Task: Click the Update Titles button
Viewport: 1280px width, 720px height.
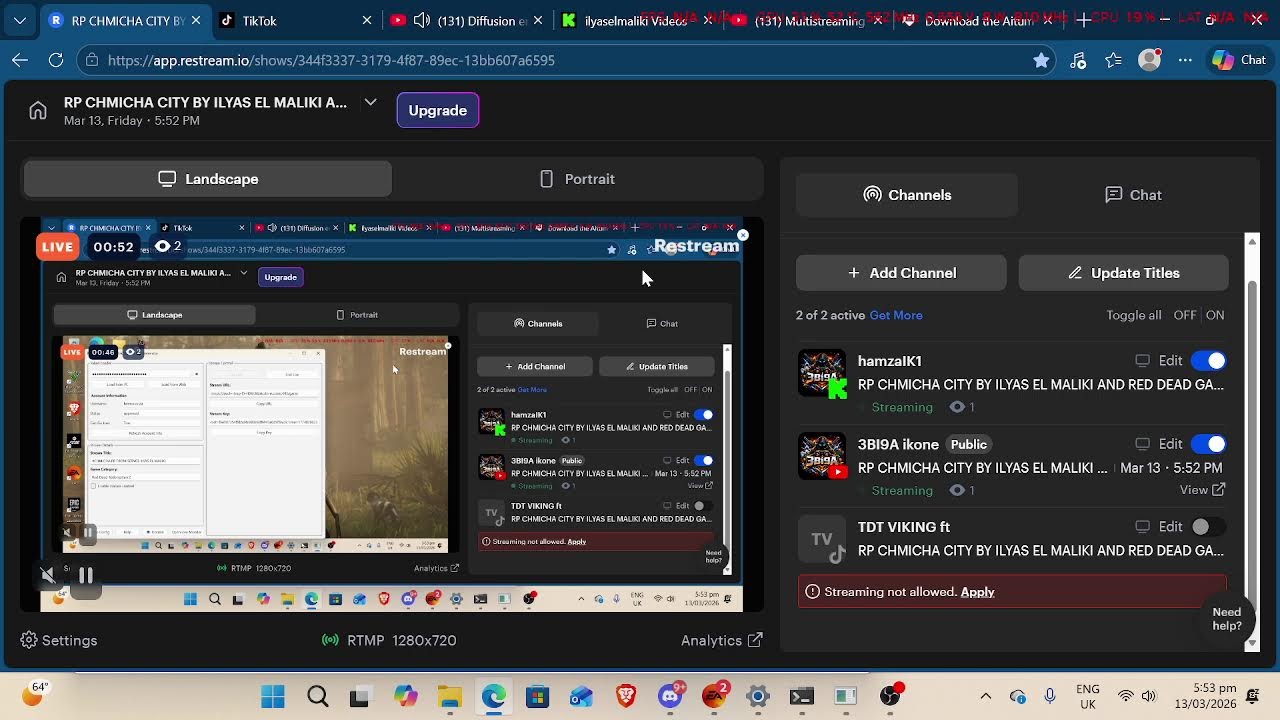Action: 1123,273
